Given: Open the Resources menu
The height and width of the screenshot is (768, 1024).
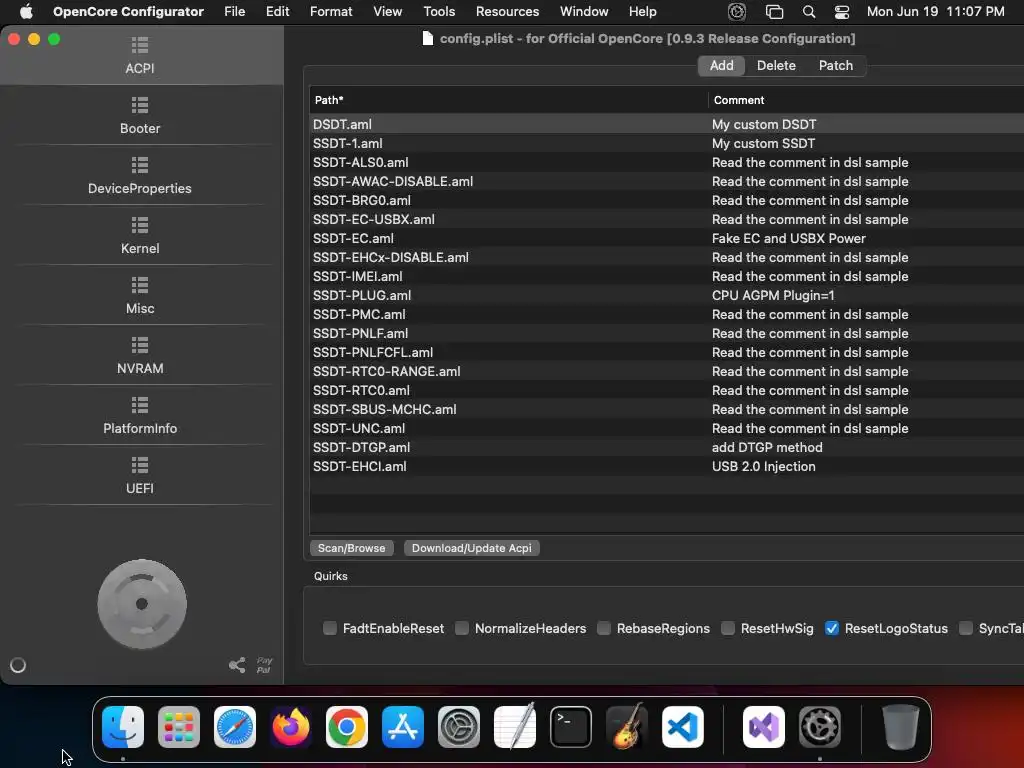Looking at the screenshot, I should point(507,12).
